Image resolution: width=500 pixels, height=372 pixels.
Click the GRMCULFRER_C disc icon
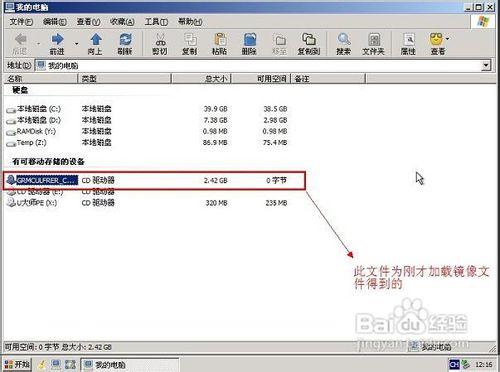pos(11,180)
